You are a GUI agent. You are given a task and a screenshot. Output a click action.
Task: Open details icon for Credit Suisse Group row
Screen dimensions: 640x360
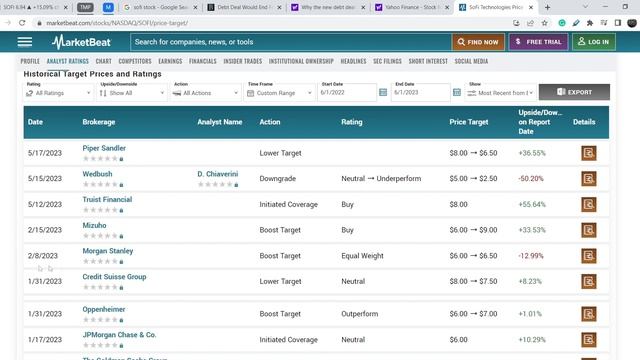tap(589, 282)
